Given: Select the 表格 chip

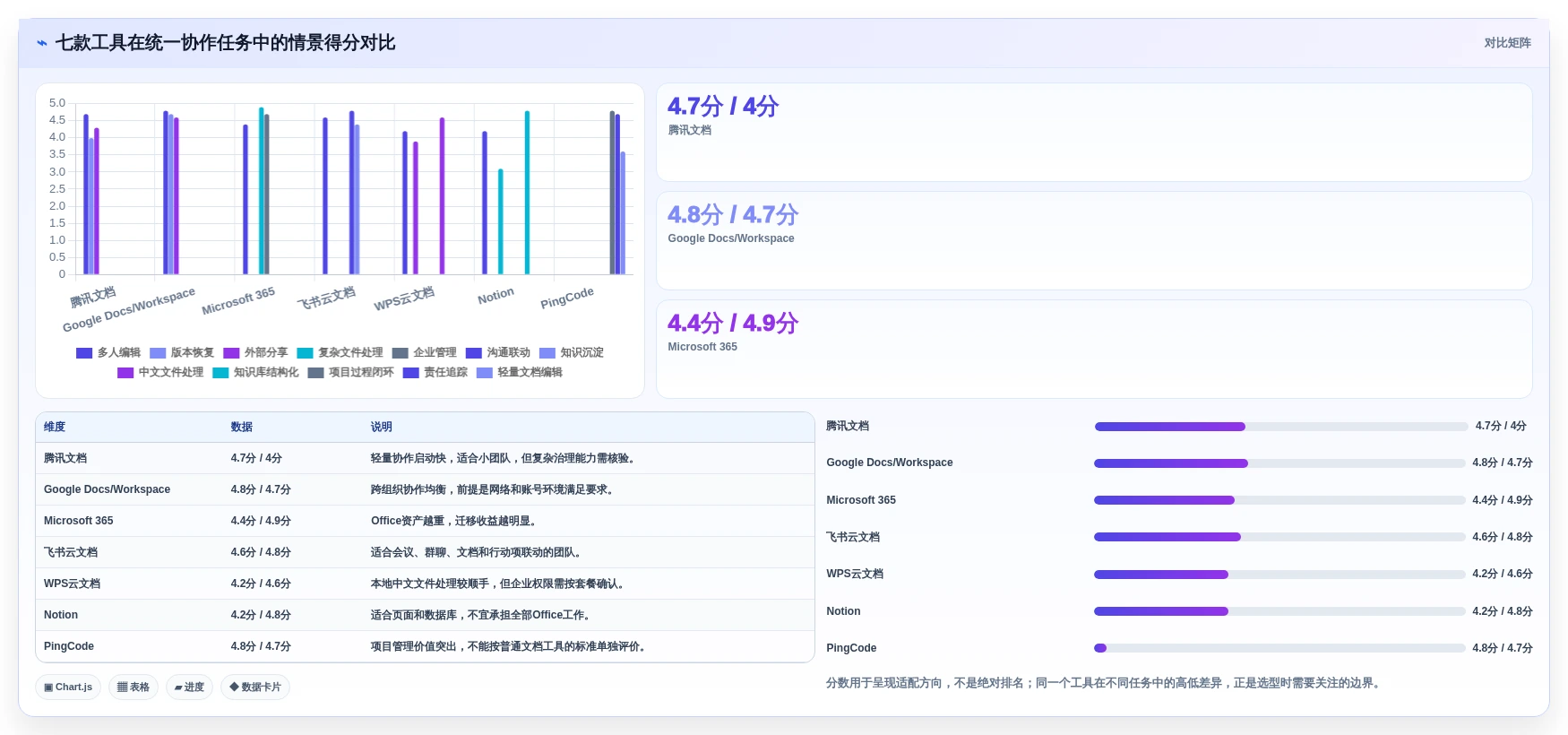Looking at the screenshot, I should pyautogui.click(x=134, y=687).
